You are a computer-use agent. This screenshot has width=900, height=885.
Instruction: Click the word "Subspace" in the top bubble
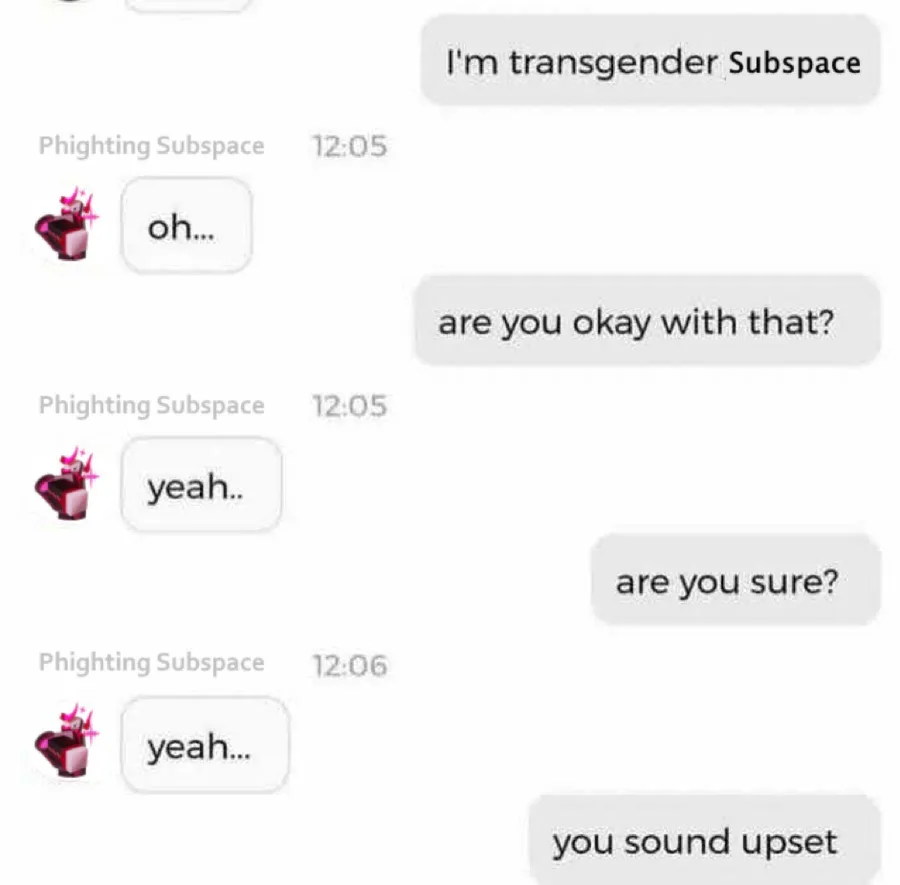coord(794,63)
